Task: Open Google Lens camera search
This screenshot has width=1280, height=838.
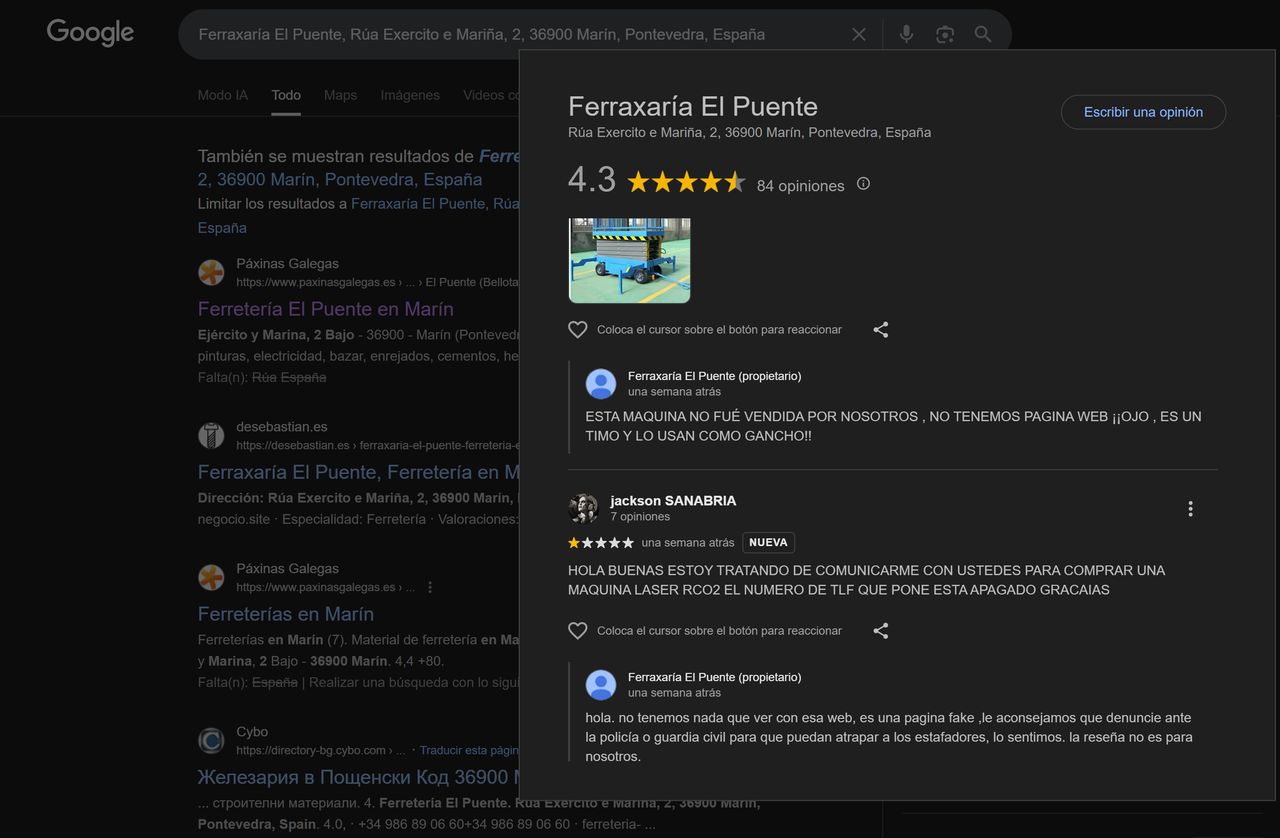Action: tap(944, 33)
